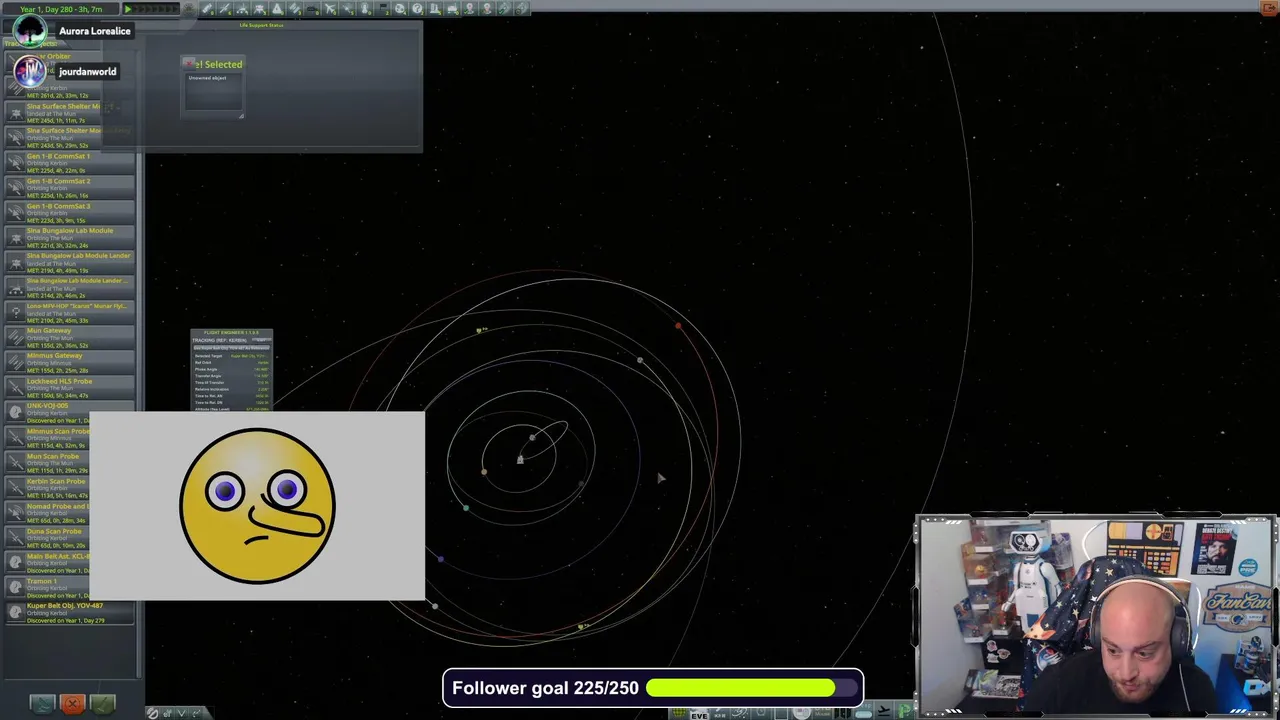Click the green time-warp play arrow
The image size is (1280, 720).
(x=127, y=9)
